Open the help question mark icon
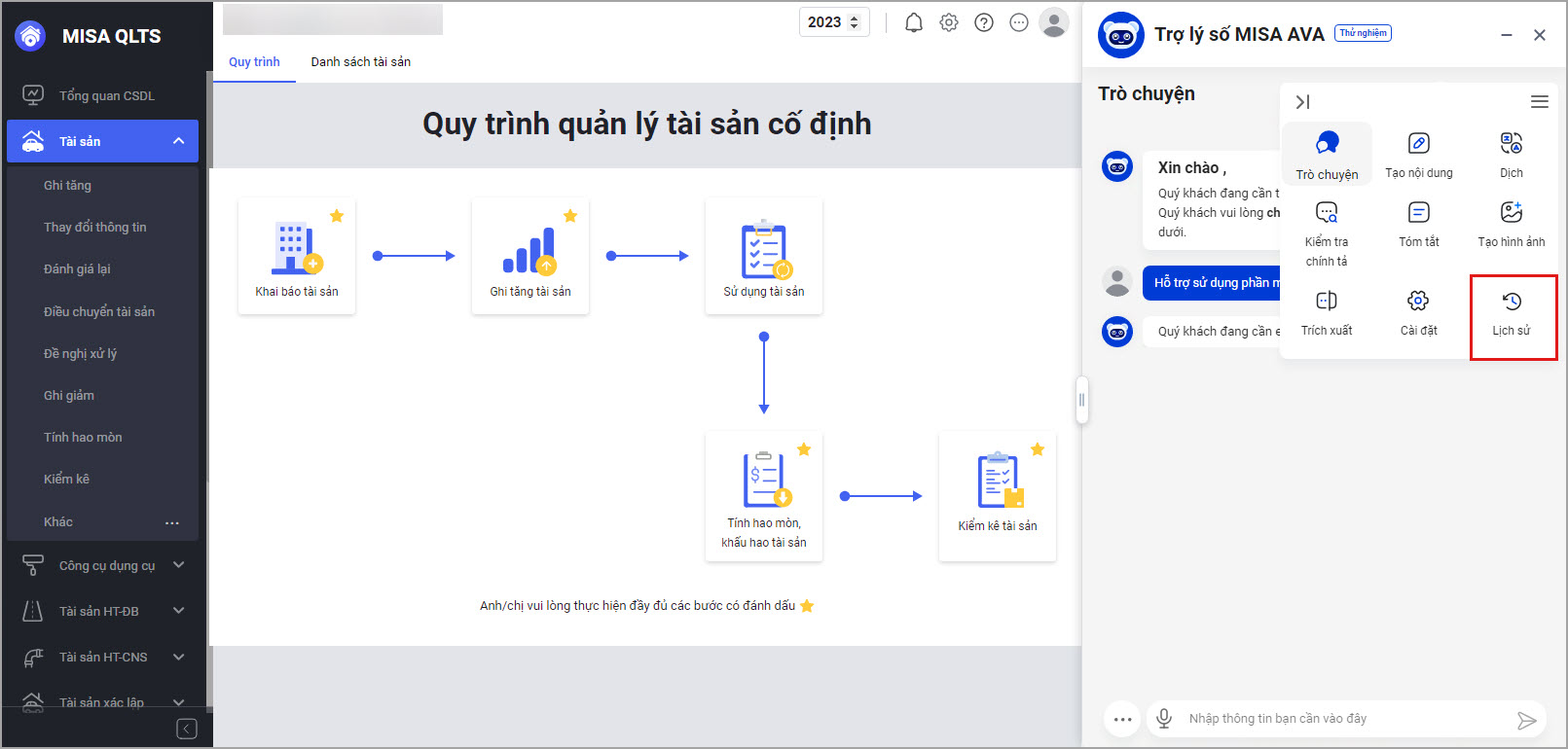 click(984, 22)
